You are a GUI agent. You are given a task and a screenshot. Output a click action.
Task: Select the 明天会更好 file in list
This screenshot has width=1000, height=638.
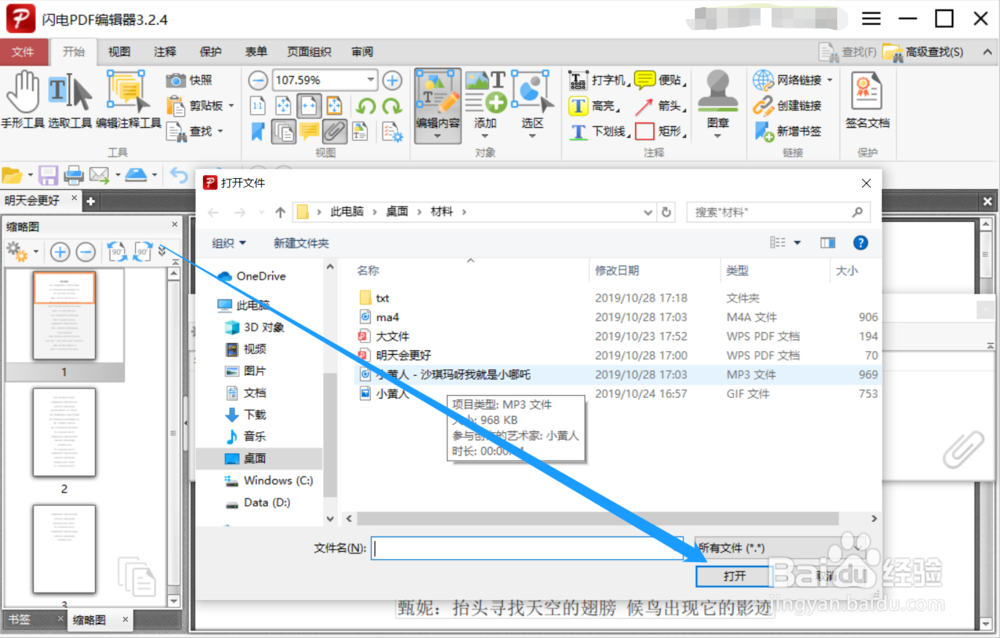(x=395, y=355)
